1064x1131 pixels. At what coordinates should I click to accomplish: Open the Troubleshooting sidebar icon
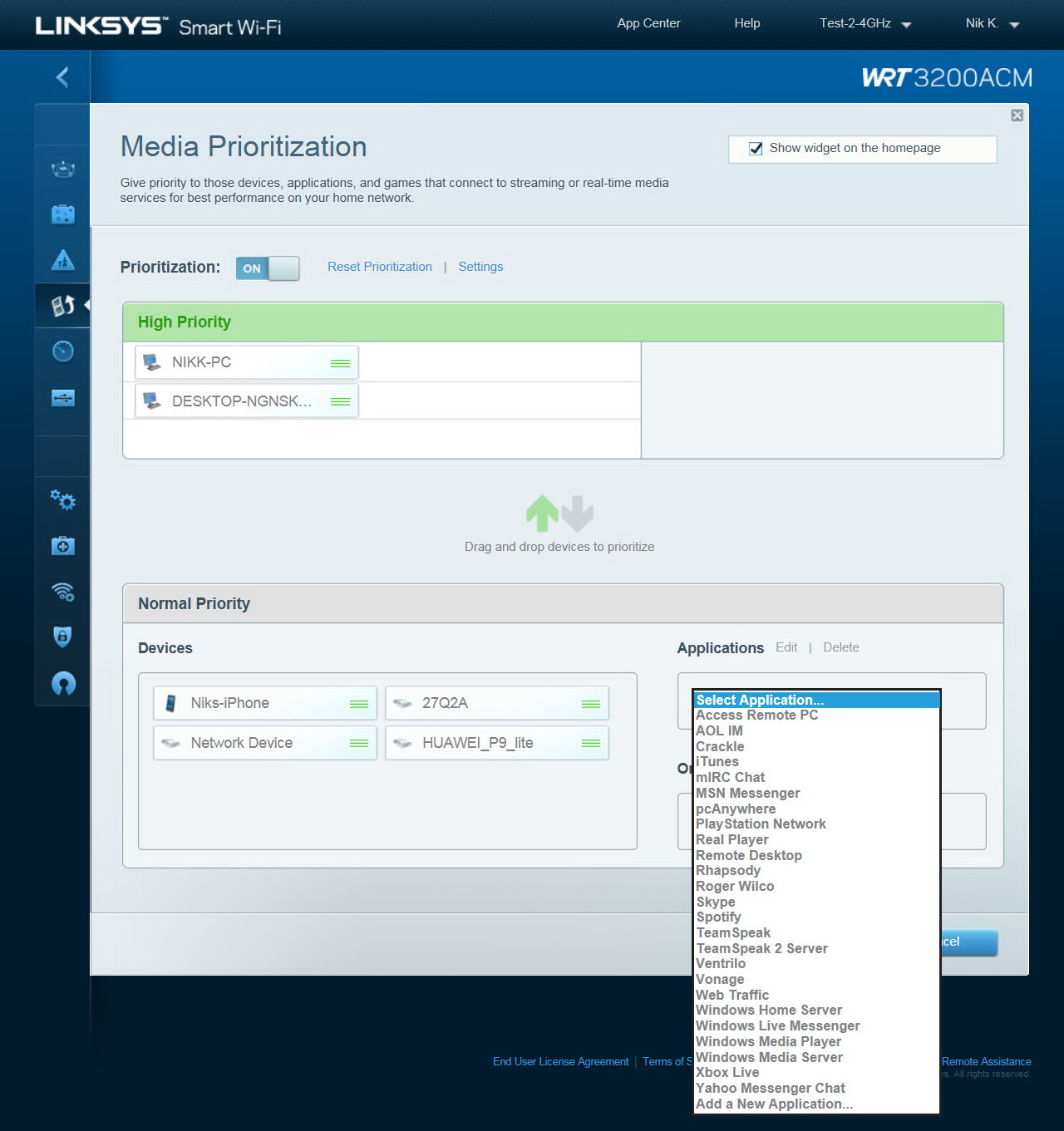click(x=63, y=546)
